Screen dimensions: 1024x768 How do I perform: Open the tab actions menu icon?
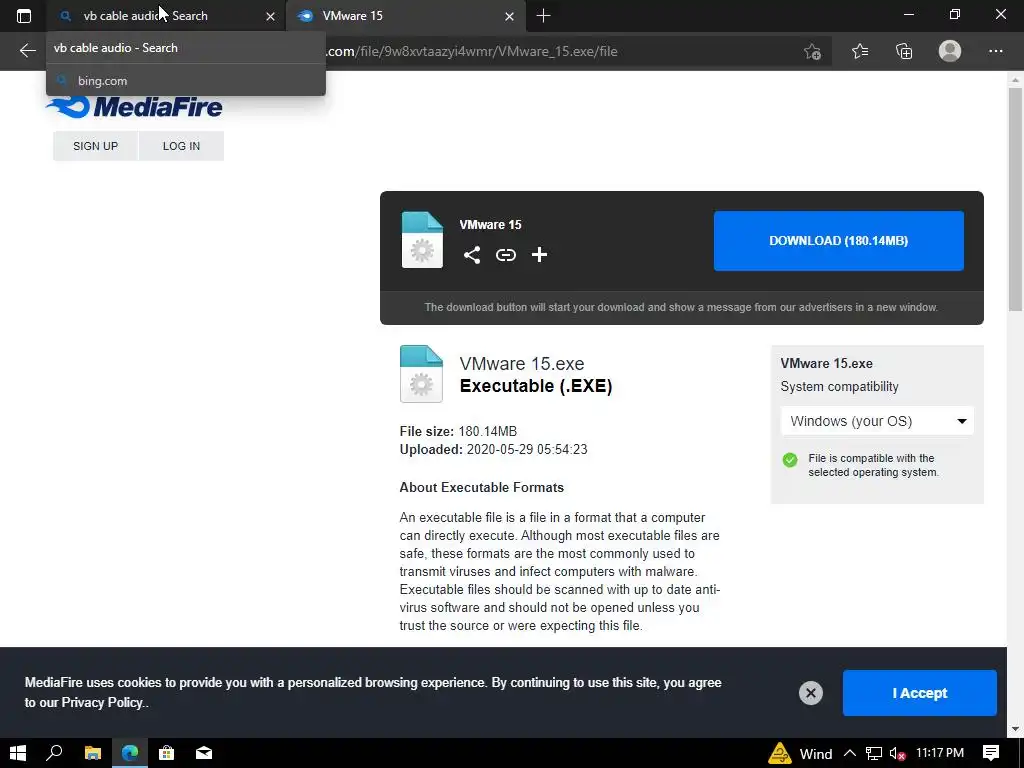coord(24,16)
